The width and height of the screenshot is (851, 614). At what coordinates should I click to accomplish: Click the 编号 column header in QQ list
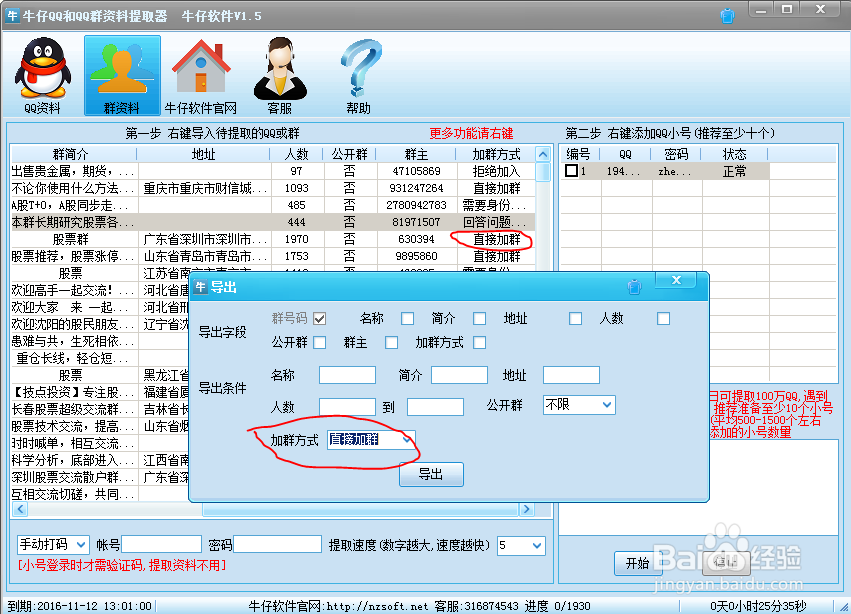click(x=580, y=154)
